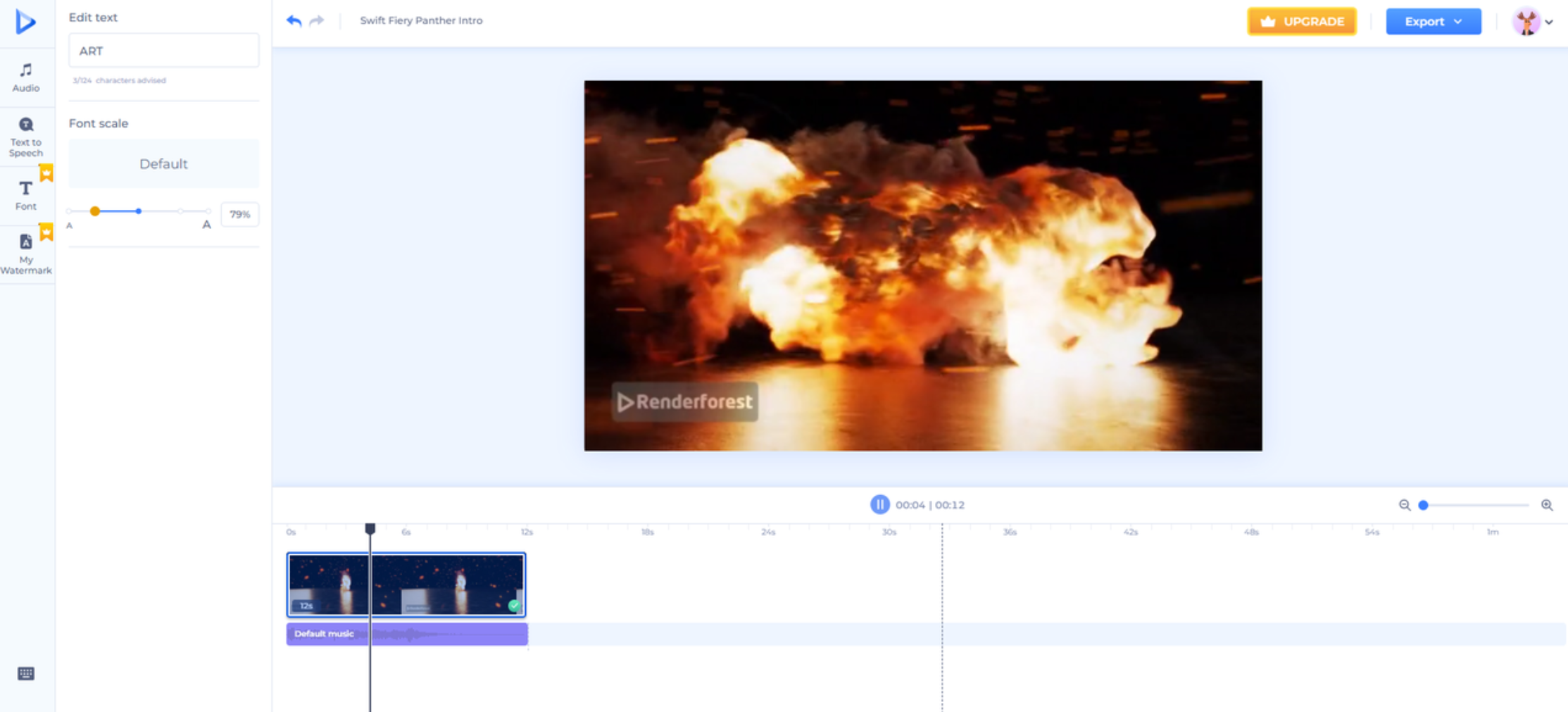Viewport: 1568px width, 712px height.
Task: Select the Default music track
Action: point(407,634)
